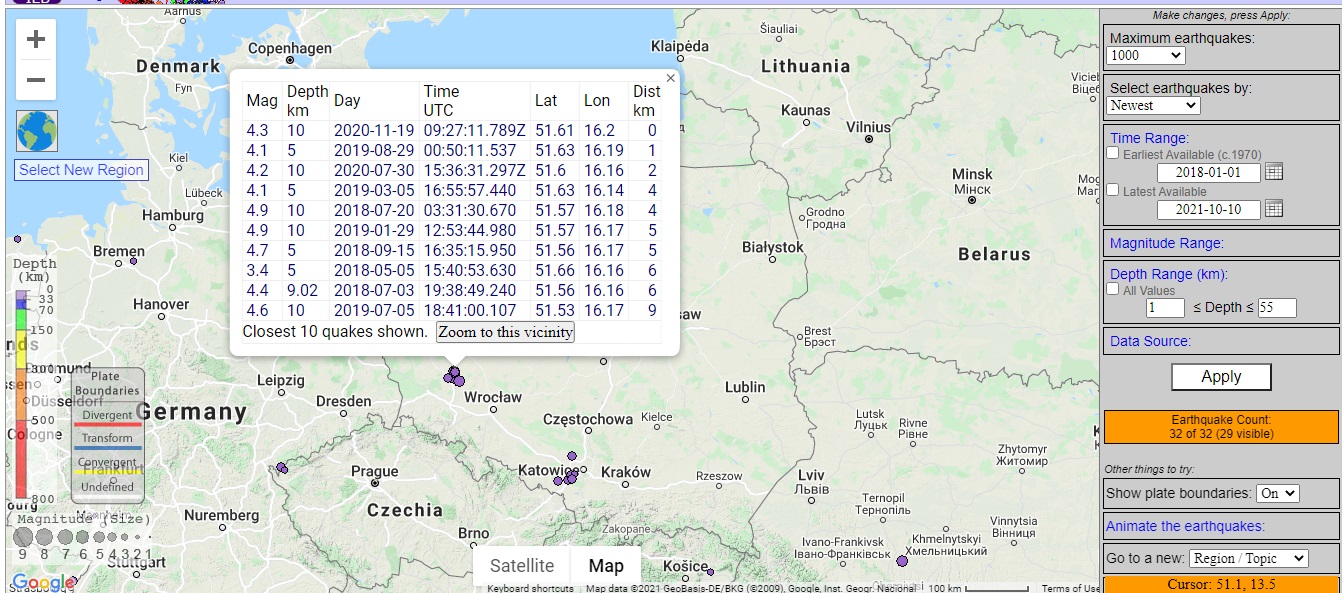Screen dimensions: 1342x593
Task: Click the earthquake marker near Bremen
Action: [x=133, y=261]
